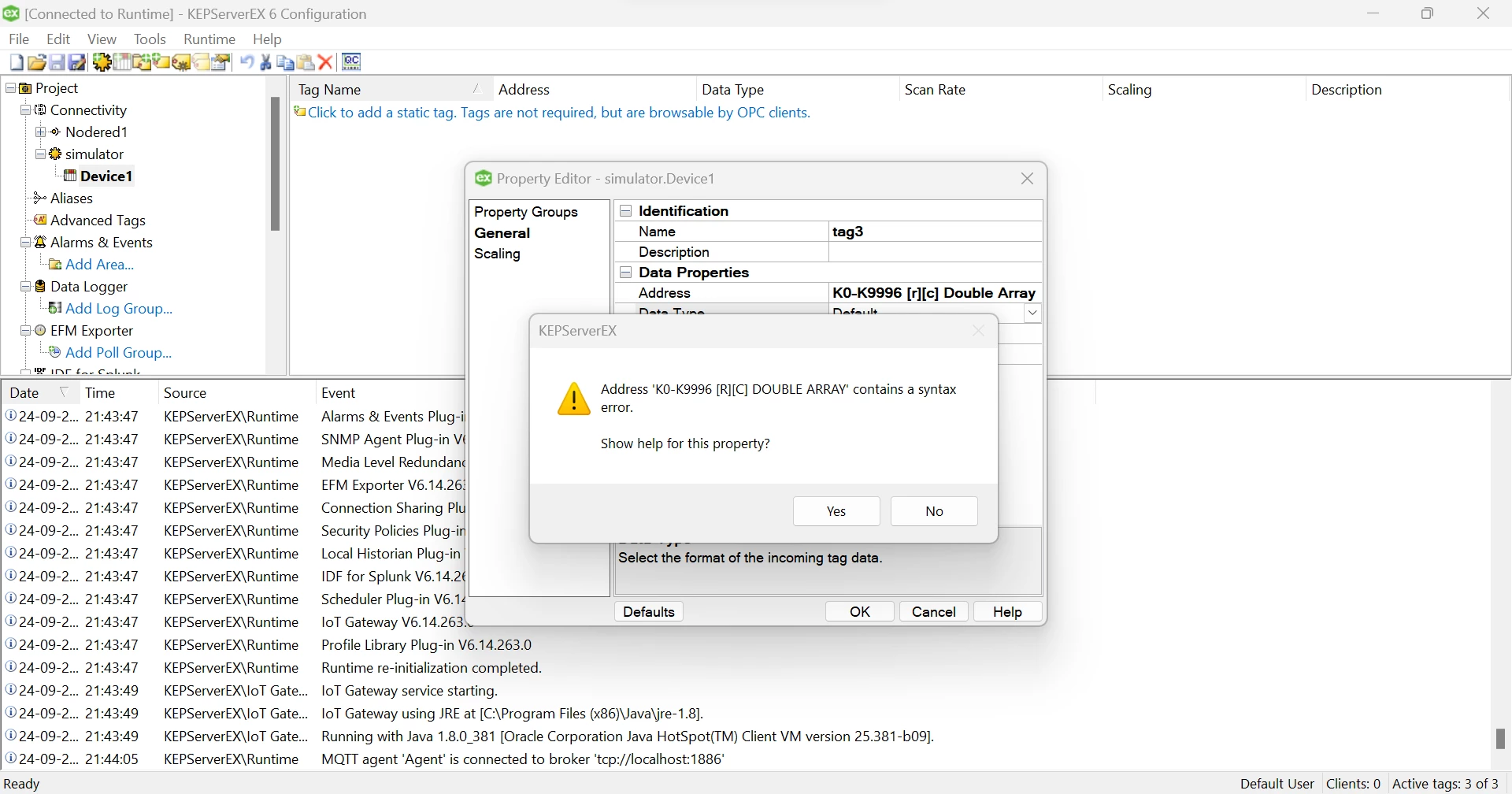
Task: Click the Save Project floppy icon
Action: click(57, 63)
